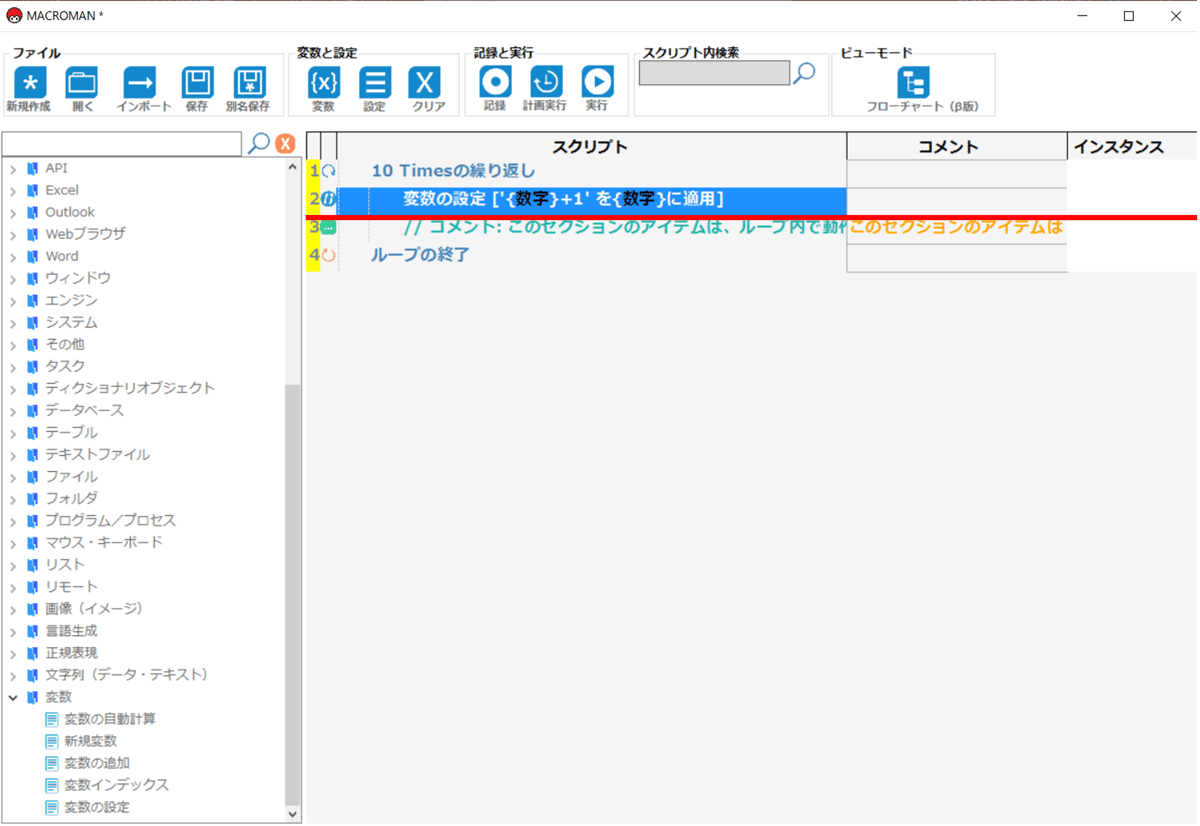Click the 開く (open) folder icon
This screenshot has width=1200, height=826.
click(82, 82)
